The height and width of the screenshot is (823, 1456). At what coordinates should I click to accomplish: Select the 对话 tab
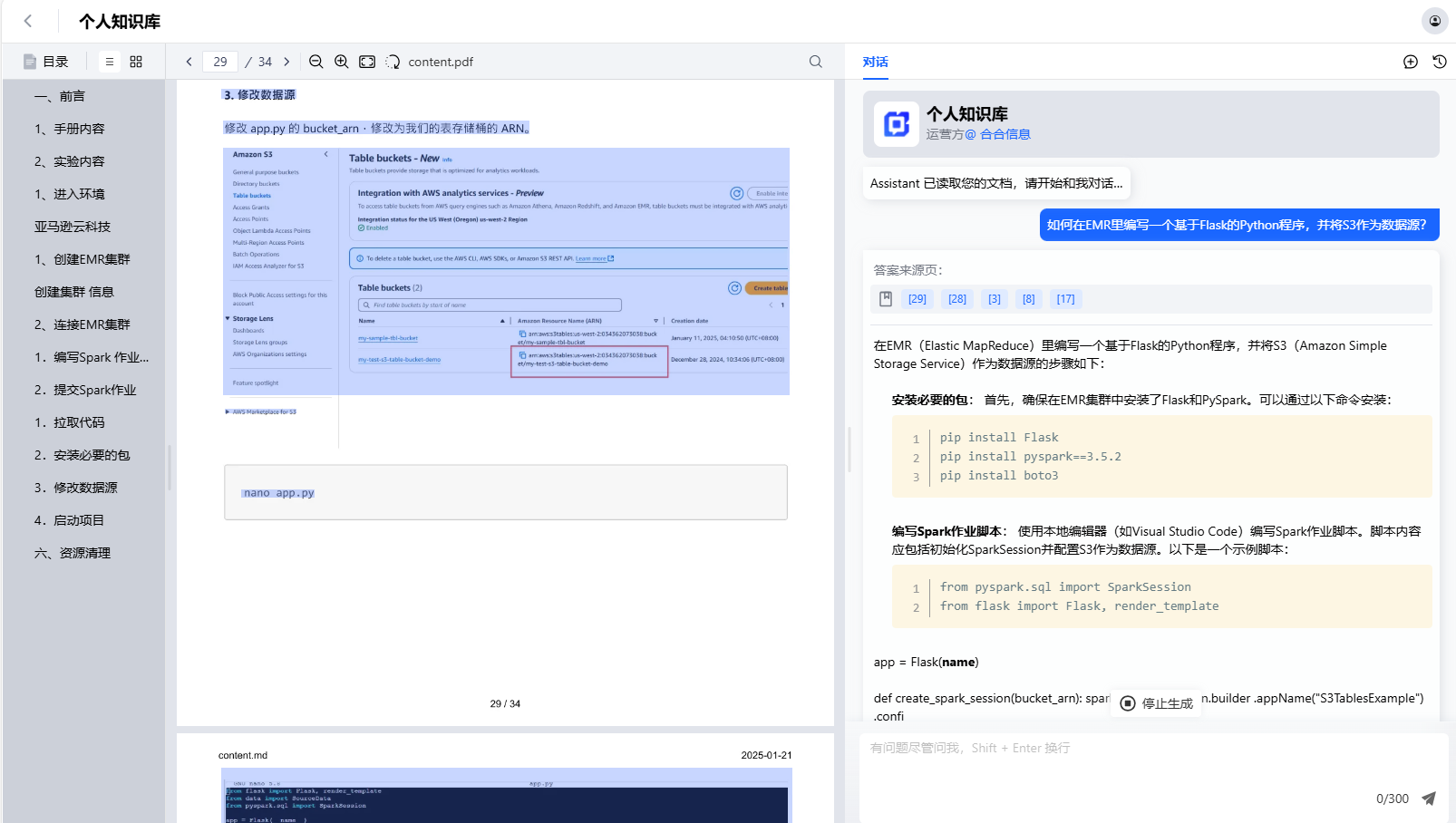tap(876, 62)
